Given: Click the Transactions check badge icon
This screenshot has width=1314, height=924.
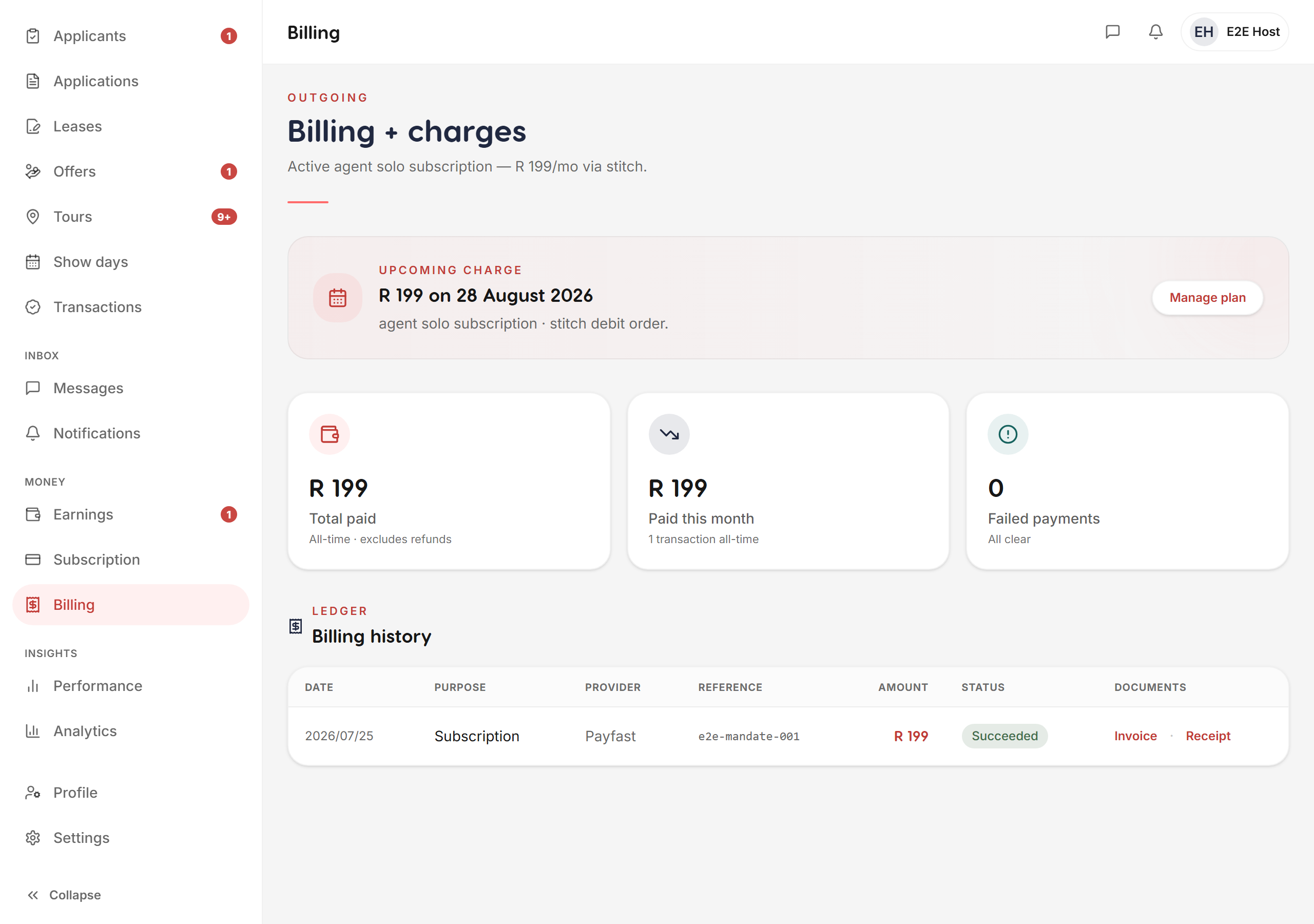Looking at the screenshot, I should 33,307.
